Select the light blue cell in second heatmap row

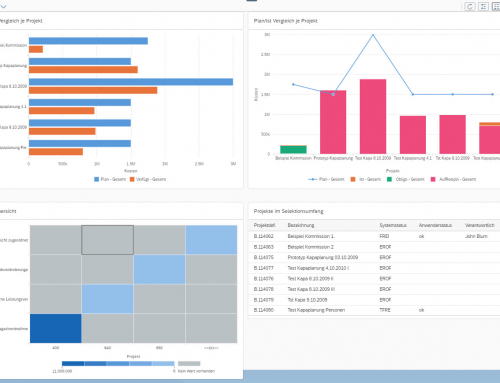click(x=159, y=269)
